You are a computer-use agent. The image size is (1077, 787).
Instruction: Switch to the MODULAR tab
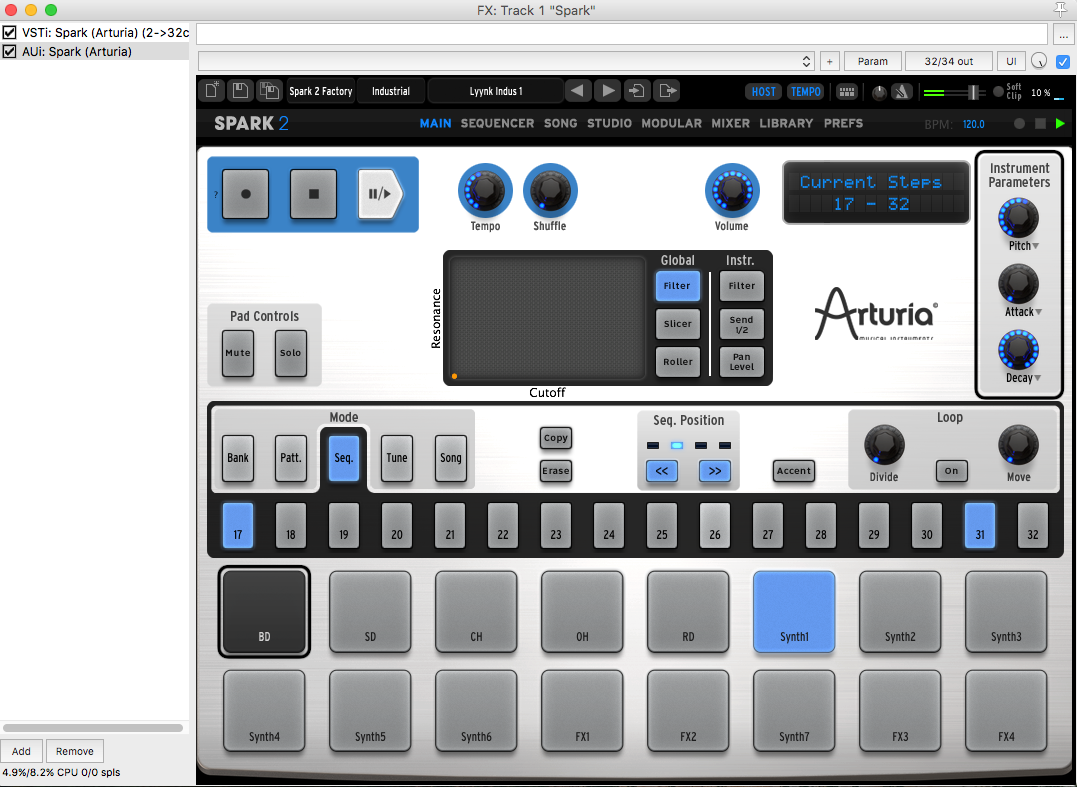click(672, 124)
